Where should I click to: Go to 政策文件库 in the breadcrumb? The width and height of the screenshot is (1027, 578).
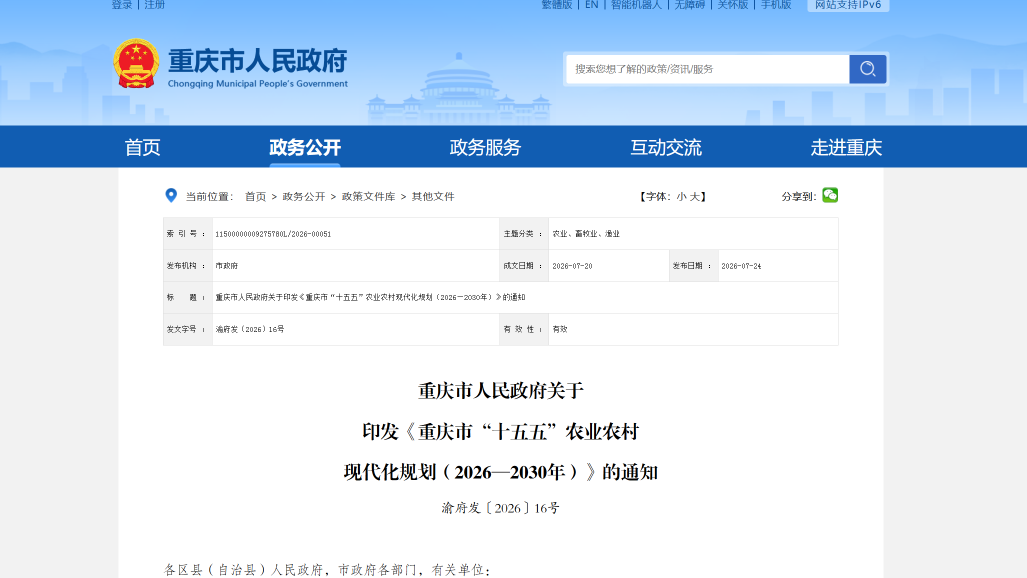(368, 197)
